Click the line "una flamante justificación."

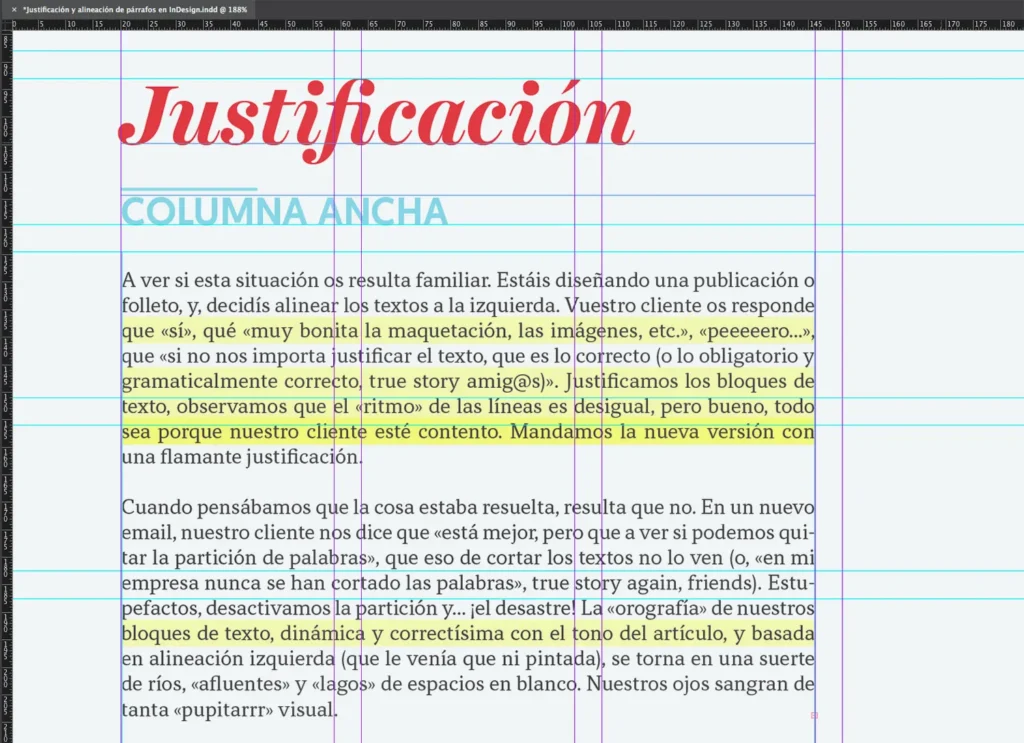241,458
